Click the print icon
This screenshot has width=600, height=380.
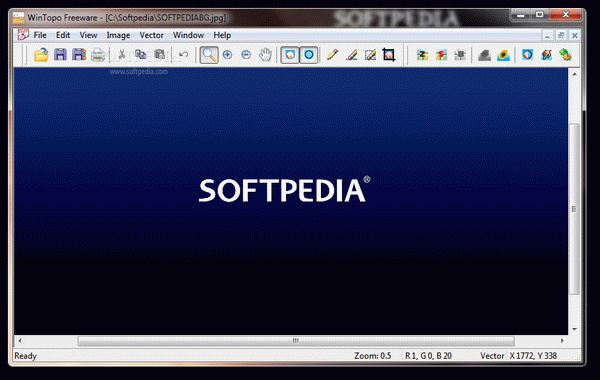pos(98,55)
